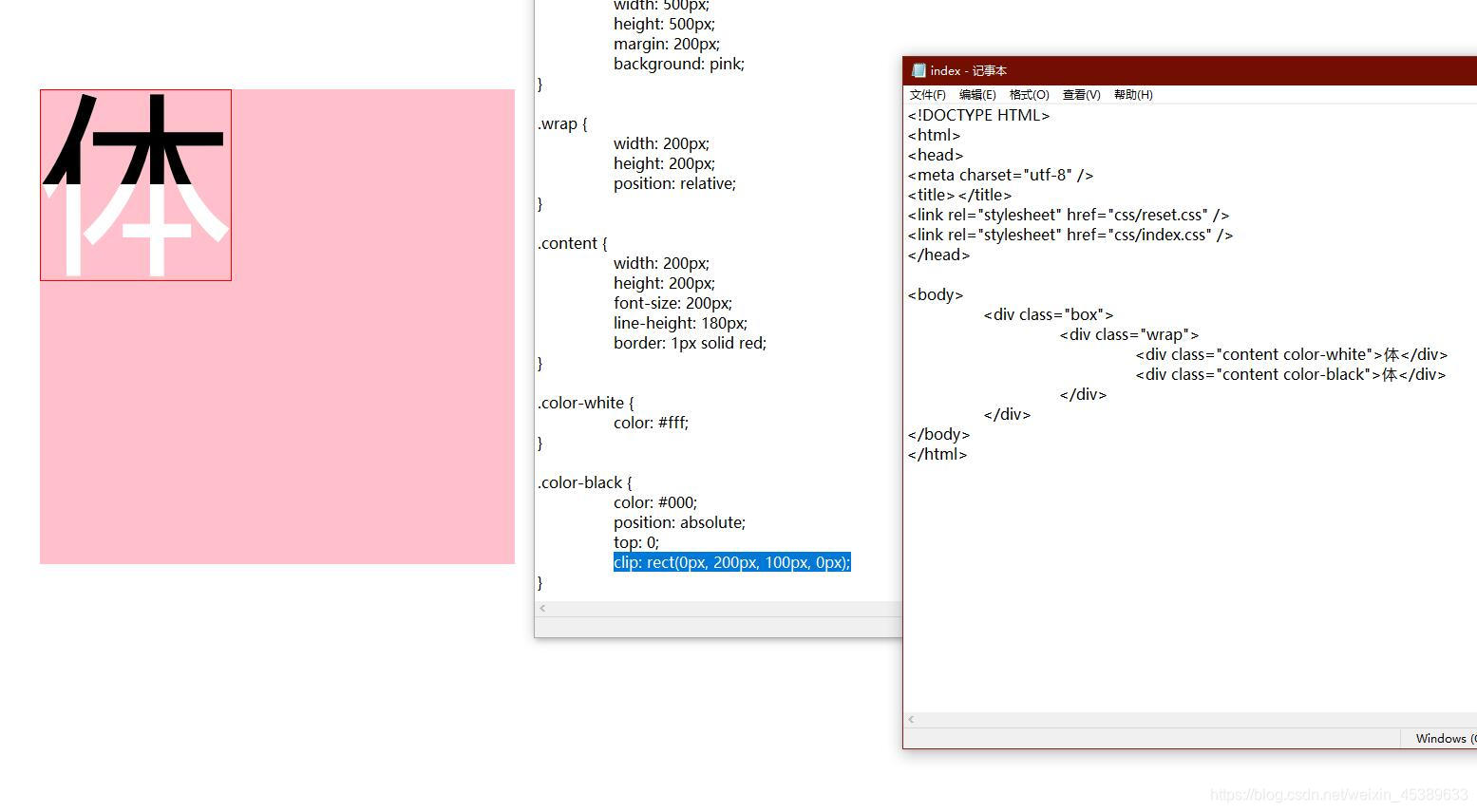Open the 查看(V) menu in index Notepad

[1081, 95]
